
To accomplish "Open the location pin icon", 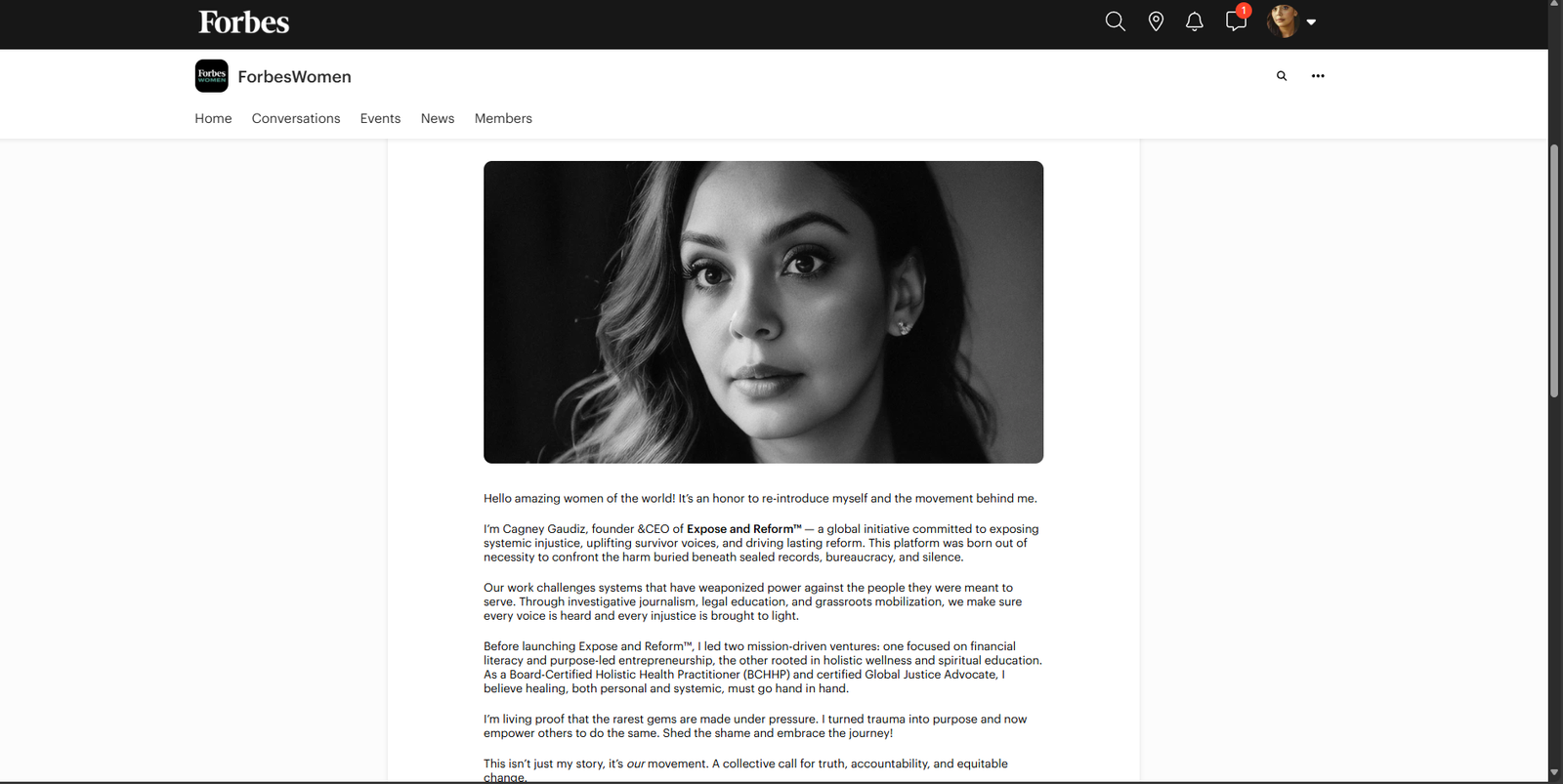I will point(1156,21).
